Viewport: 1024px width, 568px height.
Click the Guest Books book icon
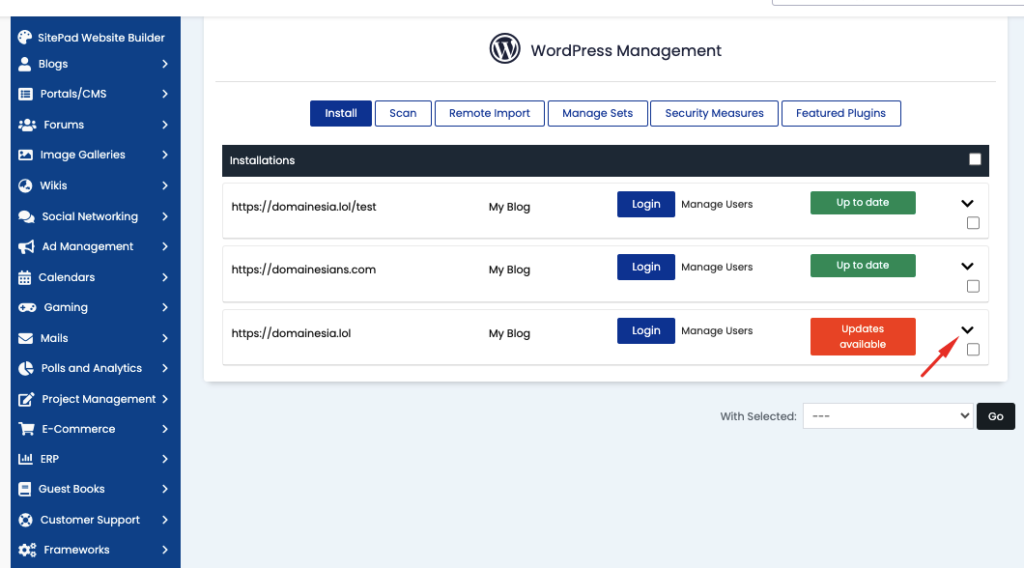(x=25, y=489)
